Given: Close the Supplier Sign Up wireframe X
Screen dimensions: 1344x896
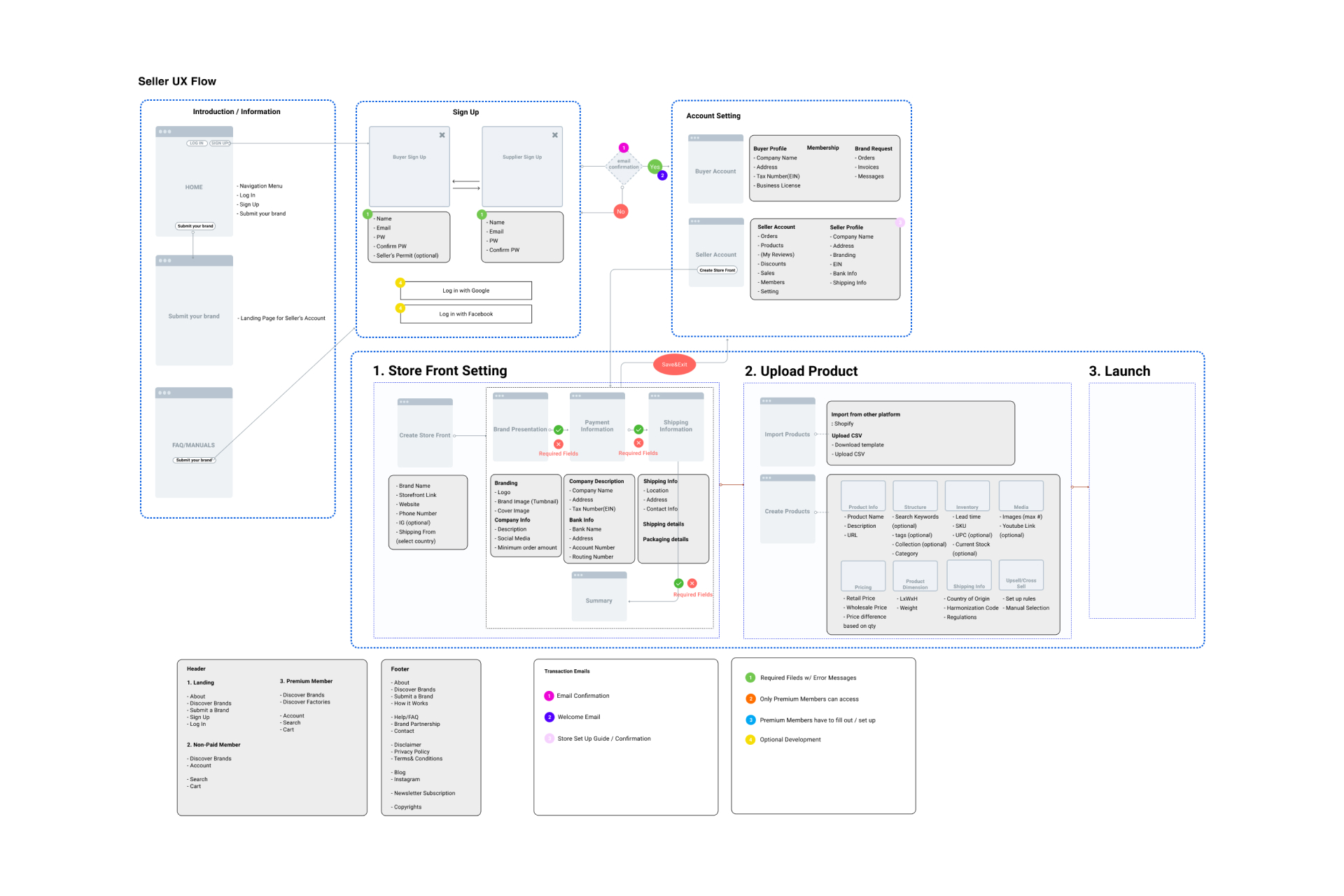Looking at the screenshot, I should click(x=554, y=135).
